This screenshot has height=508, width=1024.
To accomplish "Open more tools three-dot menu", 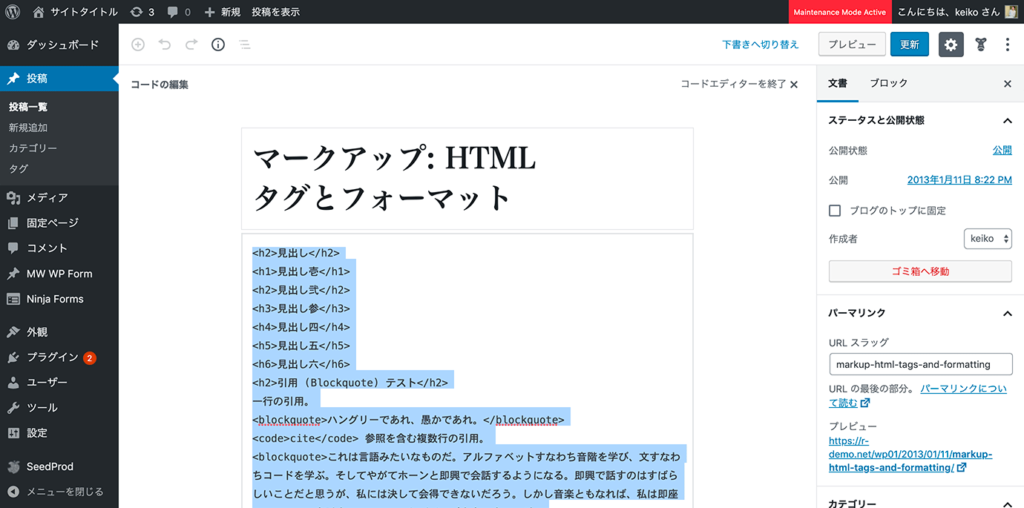I will (x=1007, y=44).
